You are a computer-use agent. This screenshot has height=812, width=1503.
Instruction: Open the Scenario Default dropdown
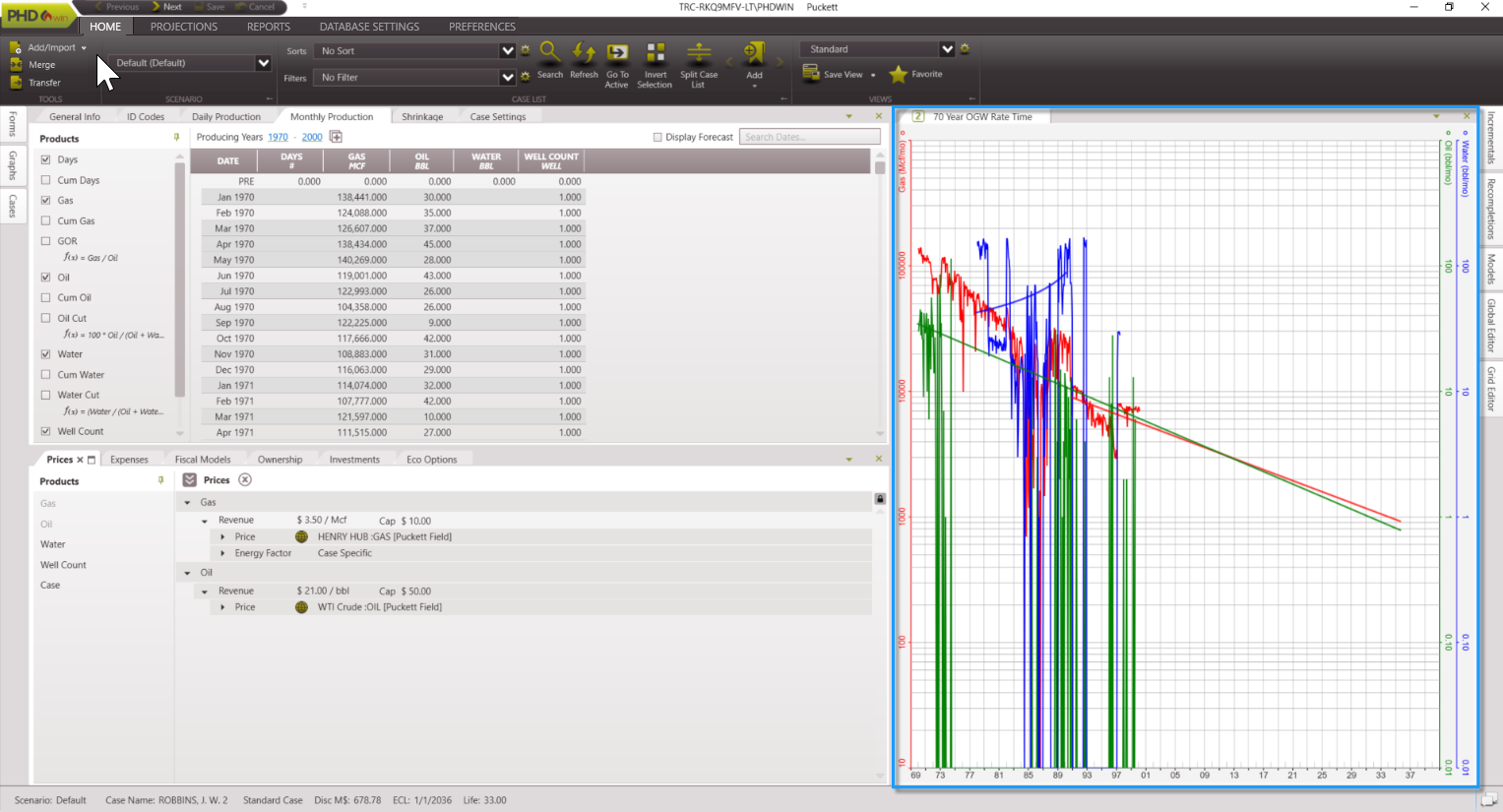(x=263, y=63)
